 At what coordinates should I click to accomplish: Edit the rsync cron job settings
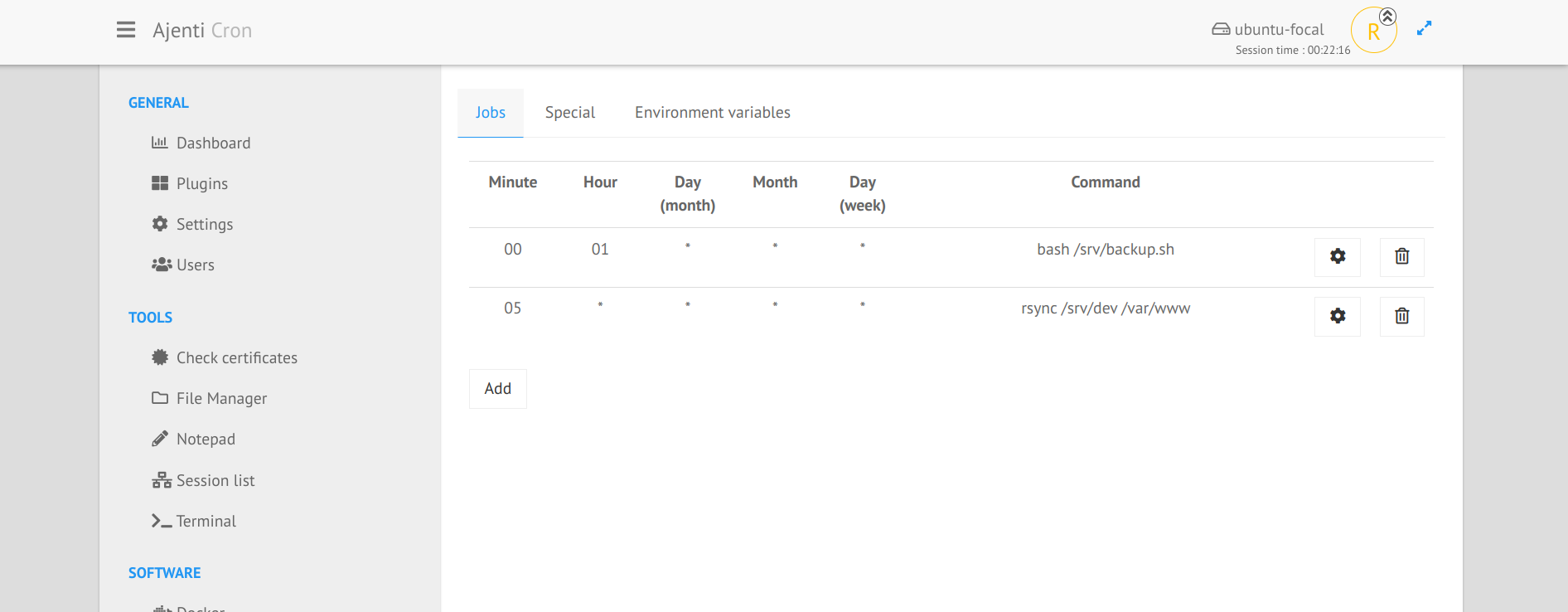pos(1337,317)
